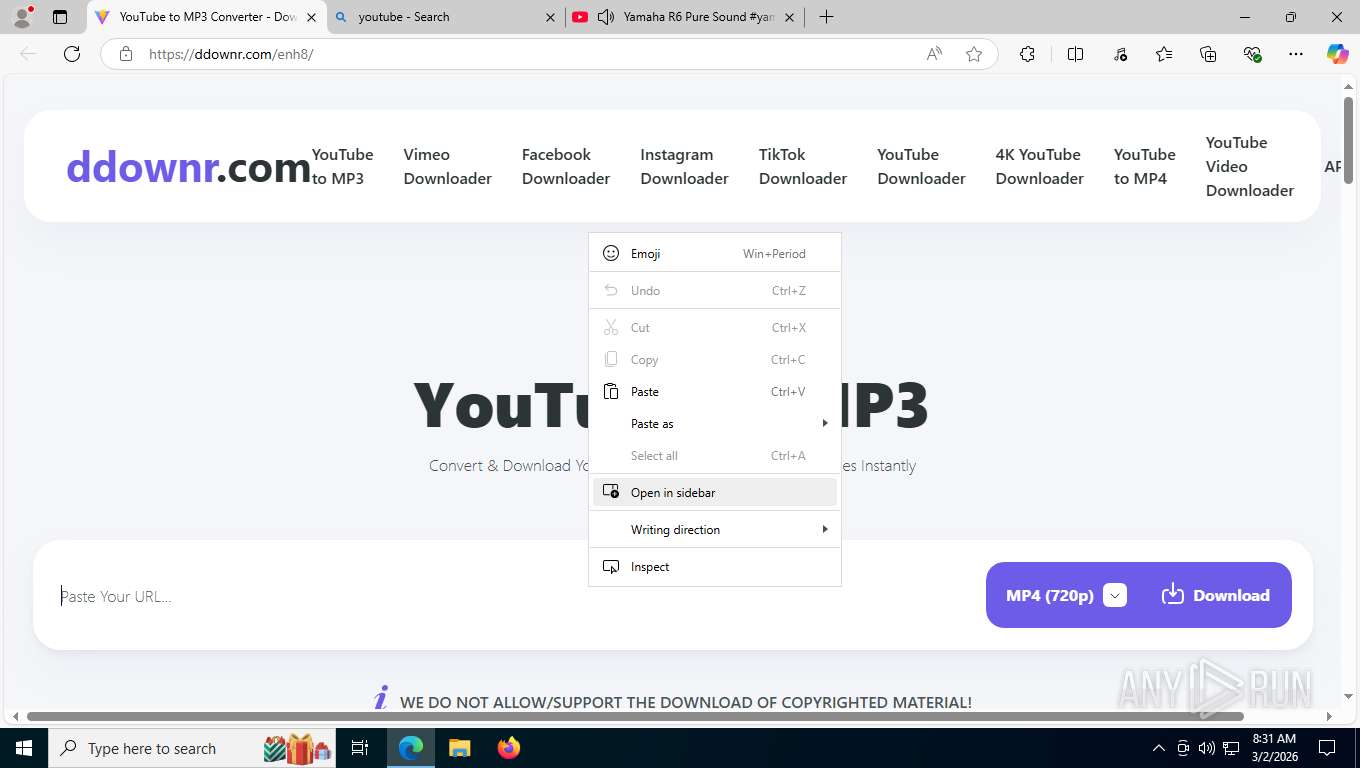Choose Cut from the context menu
1360x768 pixels.
coord(715,328)
